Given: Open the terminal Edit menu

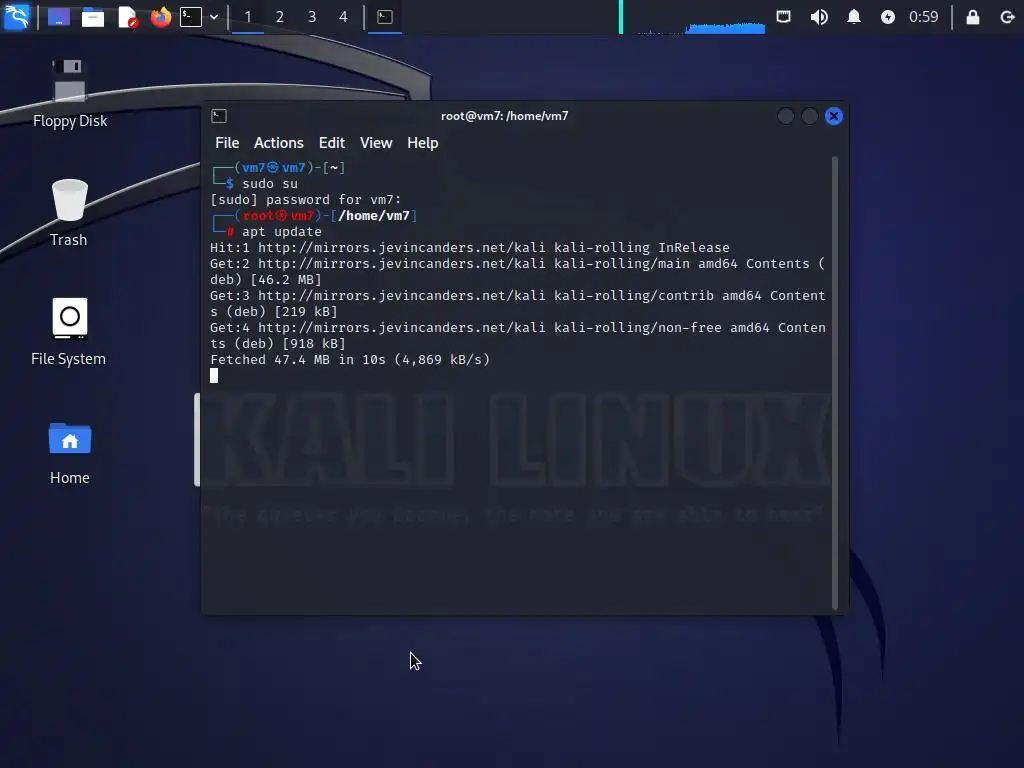Looking at the screenshot, I should pyautogui.click(x=332, y=143).
